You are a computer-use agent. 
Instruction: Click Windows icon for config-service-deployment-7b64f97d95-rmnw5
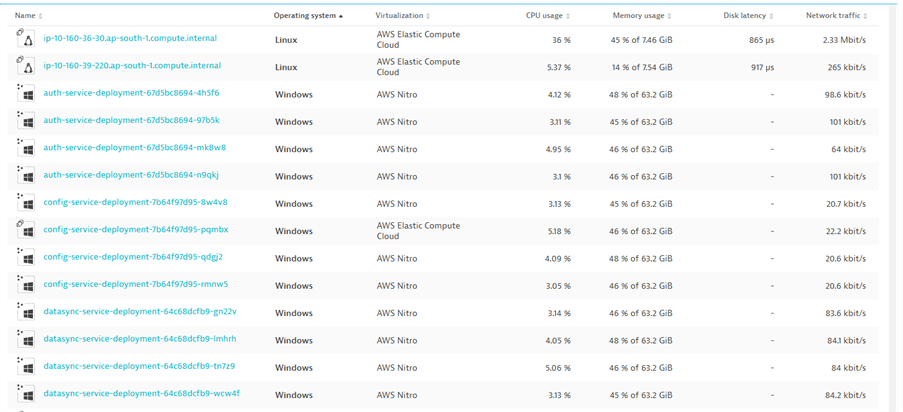click(25, 285)
